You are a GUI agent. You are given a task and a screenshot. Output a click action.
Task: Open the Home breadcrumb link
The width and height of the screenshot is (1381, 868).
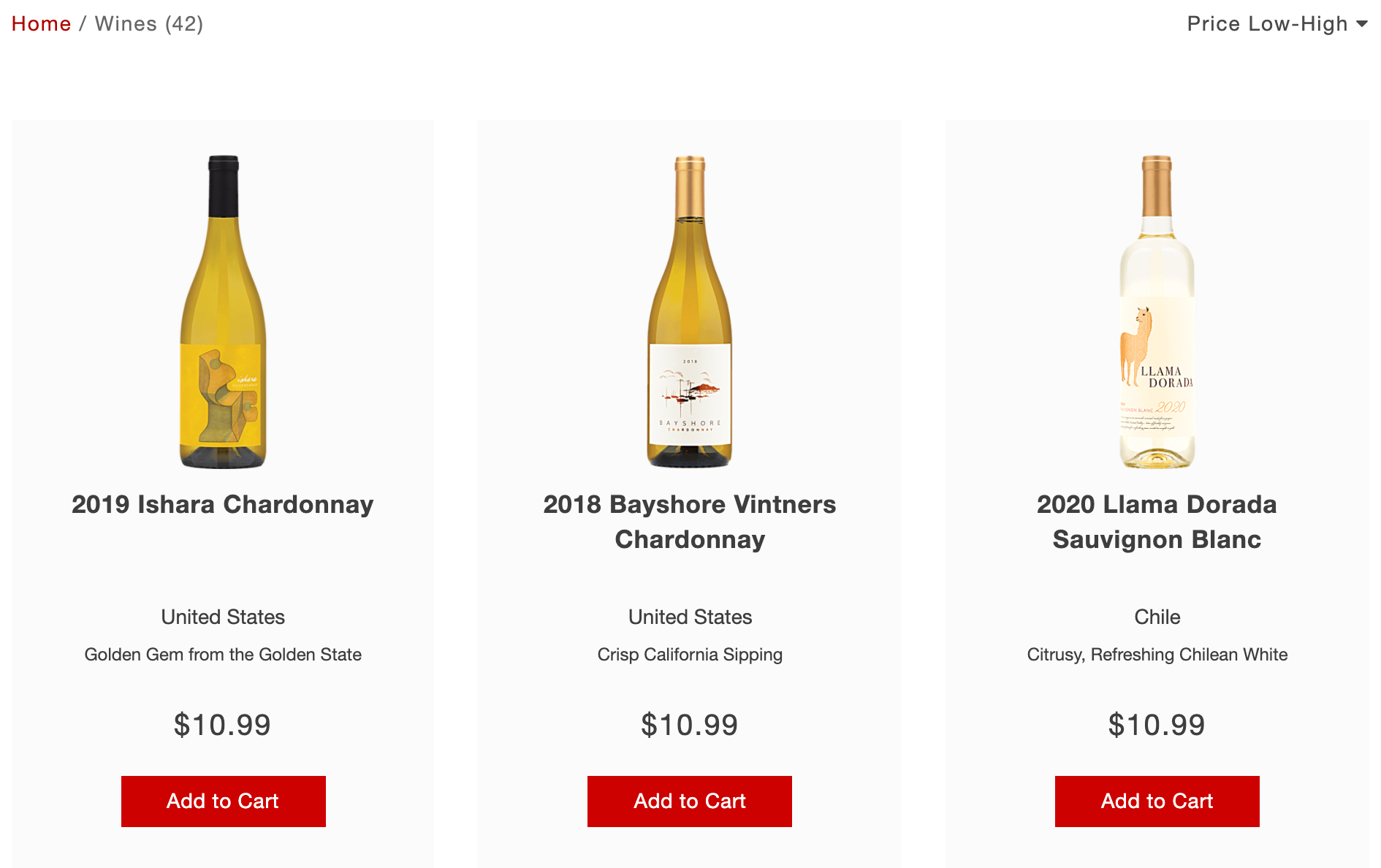41,23
